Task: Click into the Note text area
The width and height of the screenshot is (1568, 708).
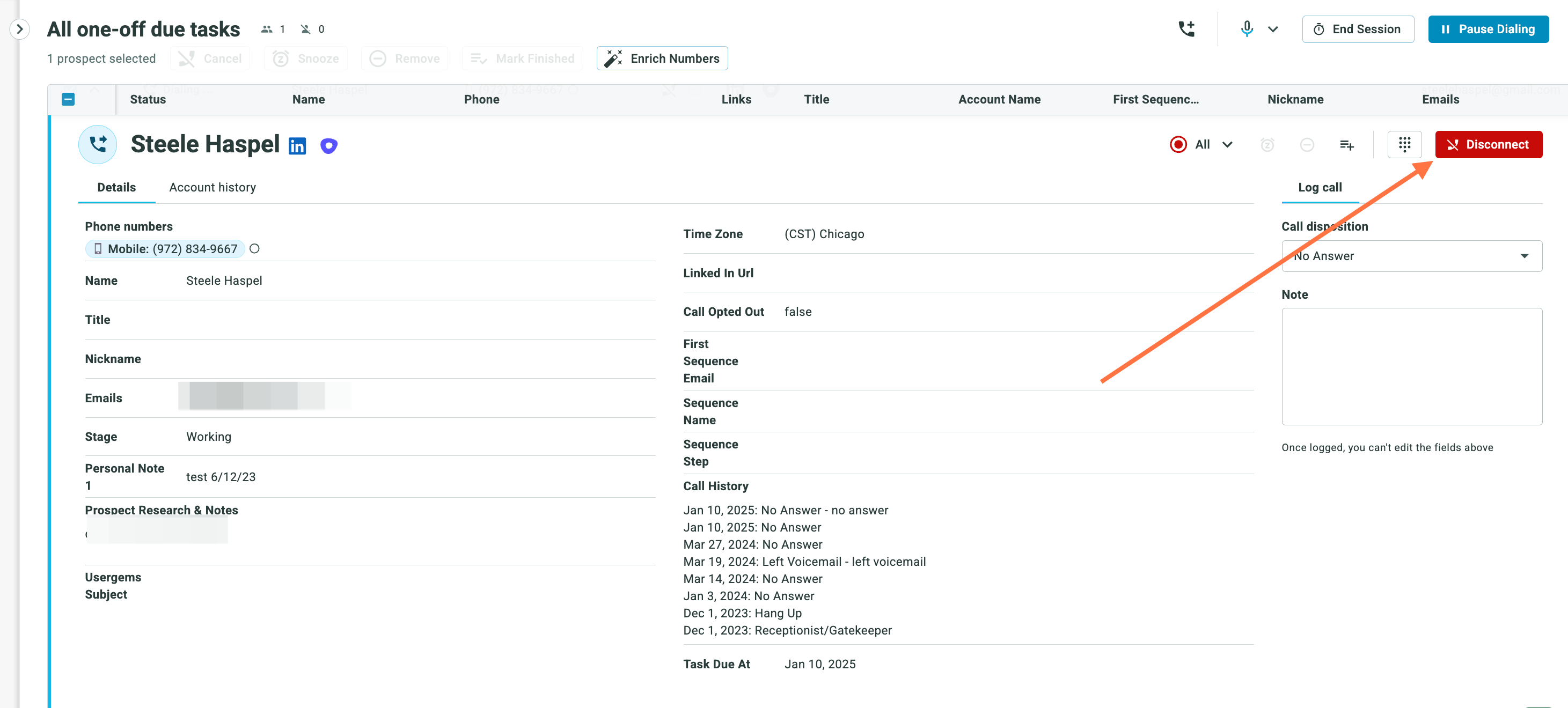Action: pyautogui.click(x=1411, y=366)
